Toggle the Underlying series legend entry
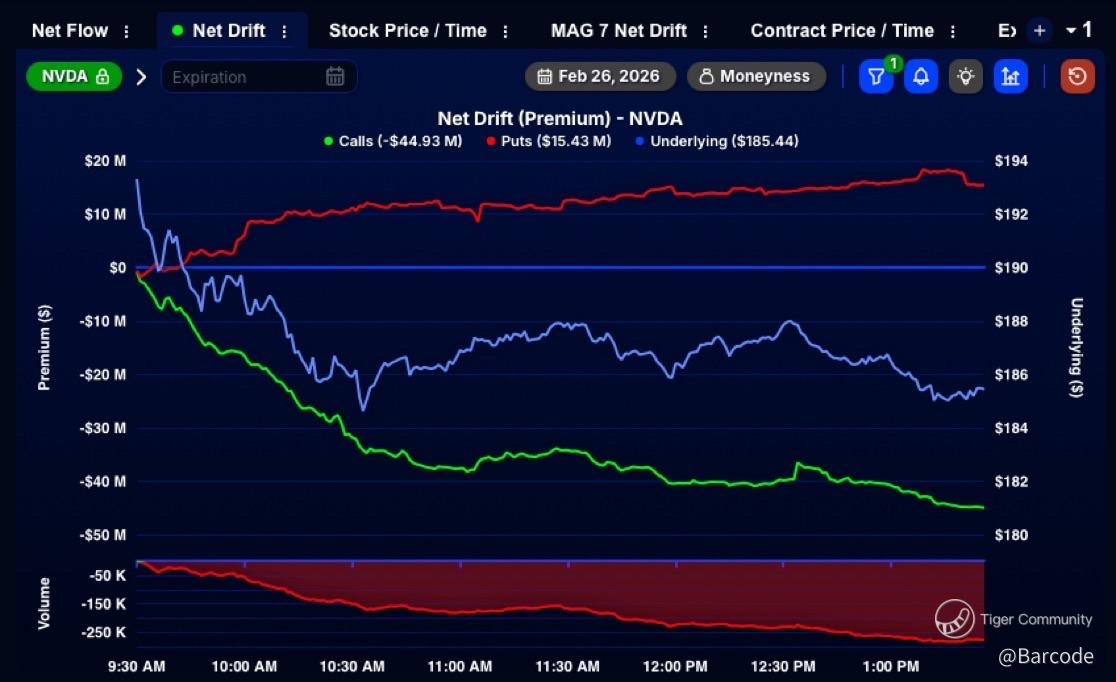 coord(717,141)
